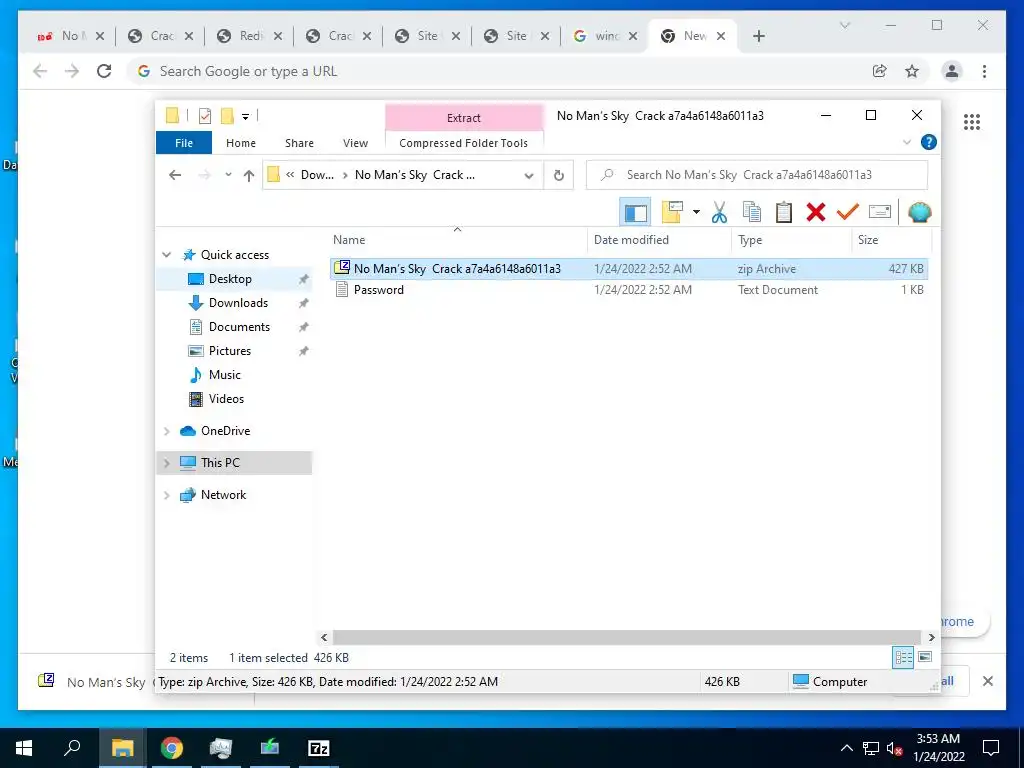Open Desktop in the navigation pane
The height and width of the screenshot is (768, 1024).
(x=230, y=279)
